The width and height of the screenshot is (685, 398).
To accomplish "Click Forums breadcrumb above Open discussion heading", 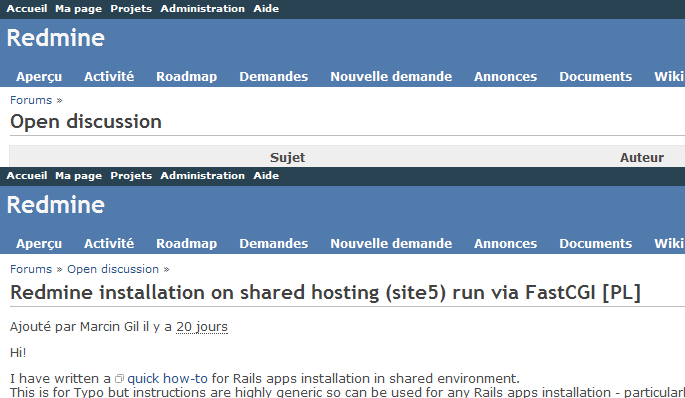I will [x=31, y=100].
